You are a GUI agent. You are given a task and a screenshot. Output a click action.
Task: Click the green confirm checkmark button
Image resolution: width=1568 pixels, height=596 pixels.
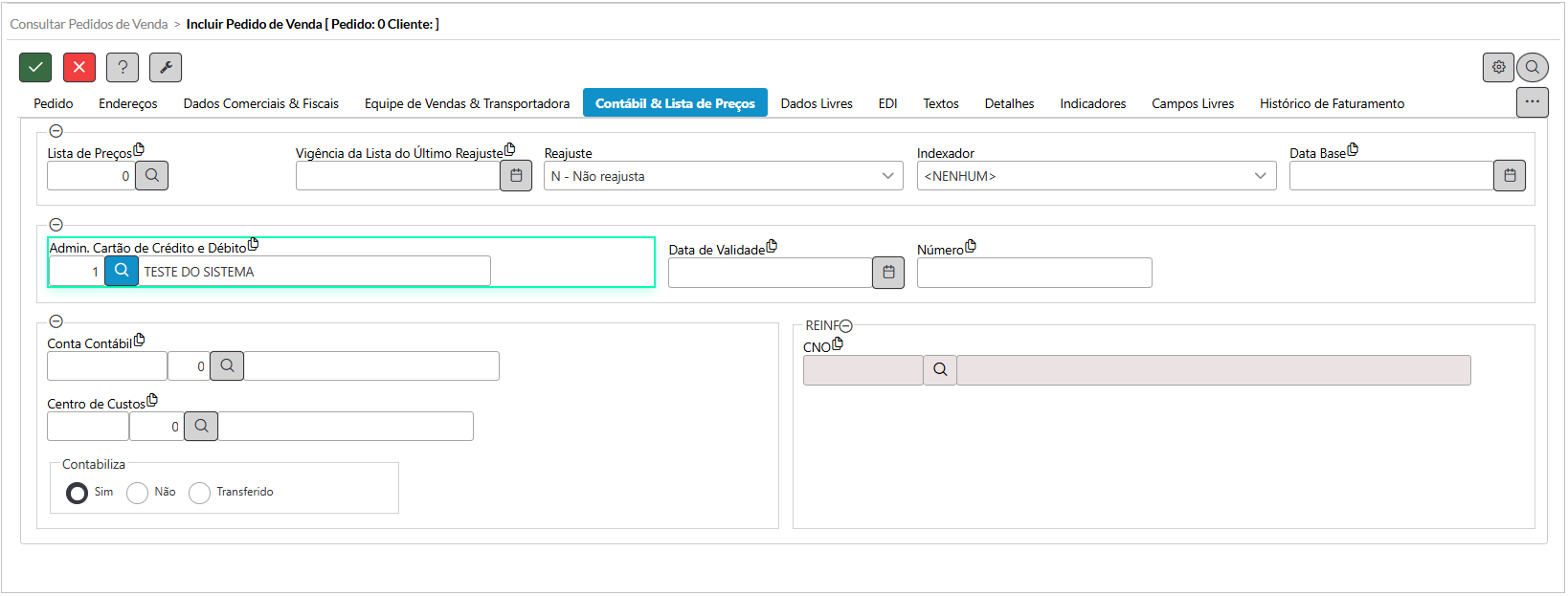[x=35, y=67]
